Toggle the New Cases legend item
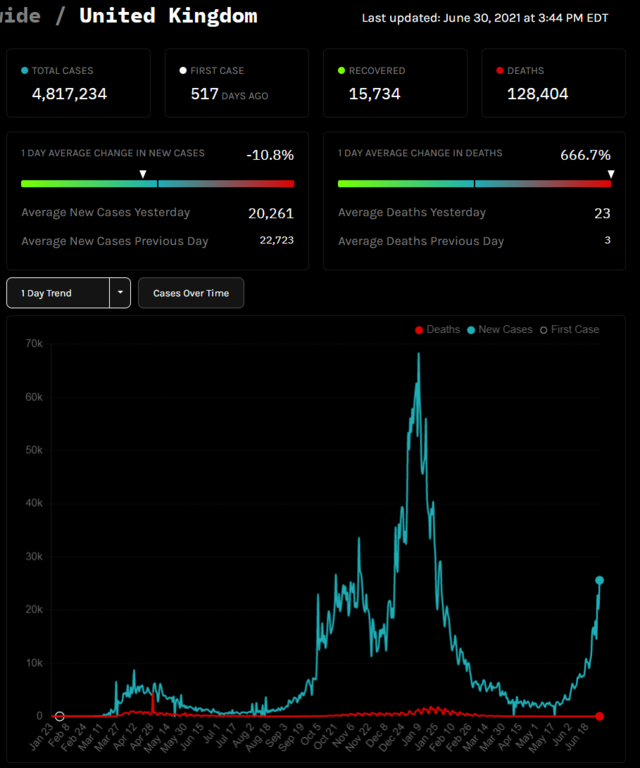The height and width of the screenshot is (768, 640). pyautogui.click(x=499, y=329)
